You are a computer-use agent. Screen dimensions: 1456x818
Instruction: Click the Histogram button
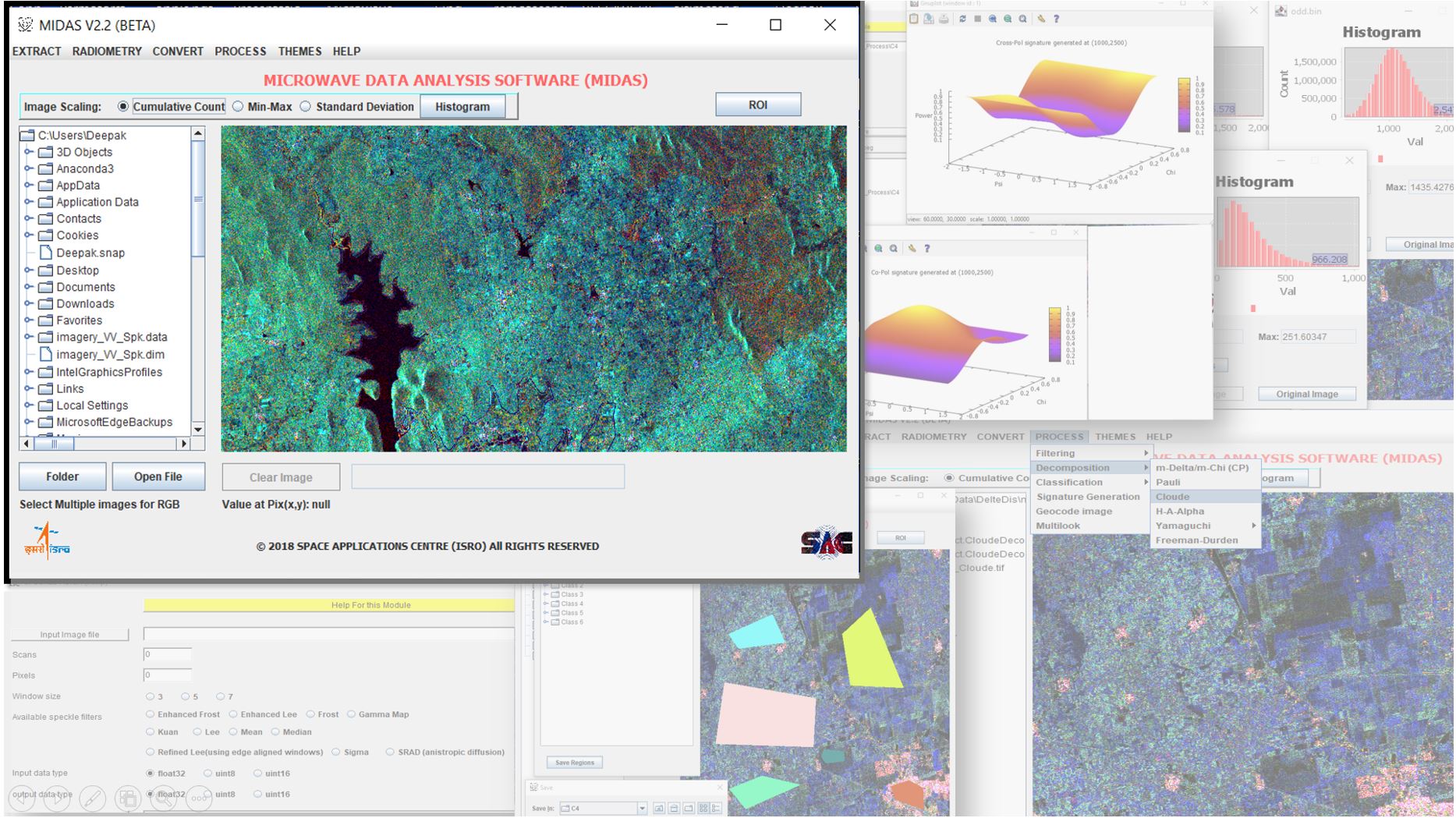pyautogui.click(x=462, y=107)
